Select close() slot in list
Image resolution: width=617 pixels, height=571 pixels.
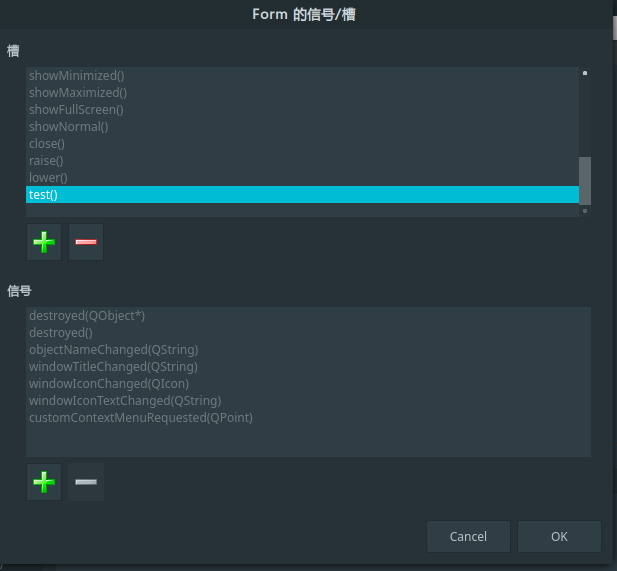coord(302,144)
